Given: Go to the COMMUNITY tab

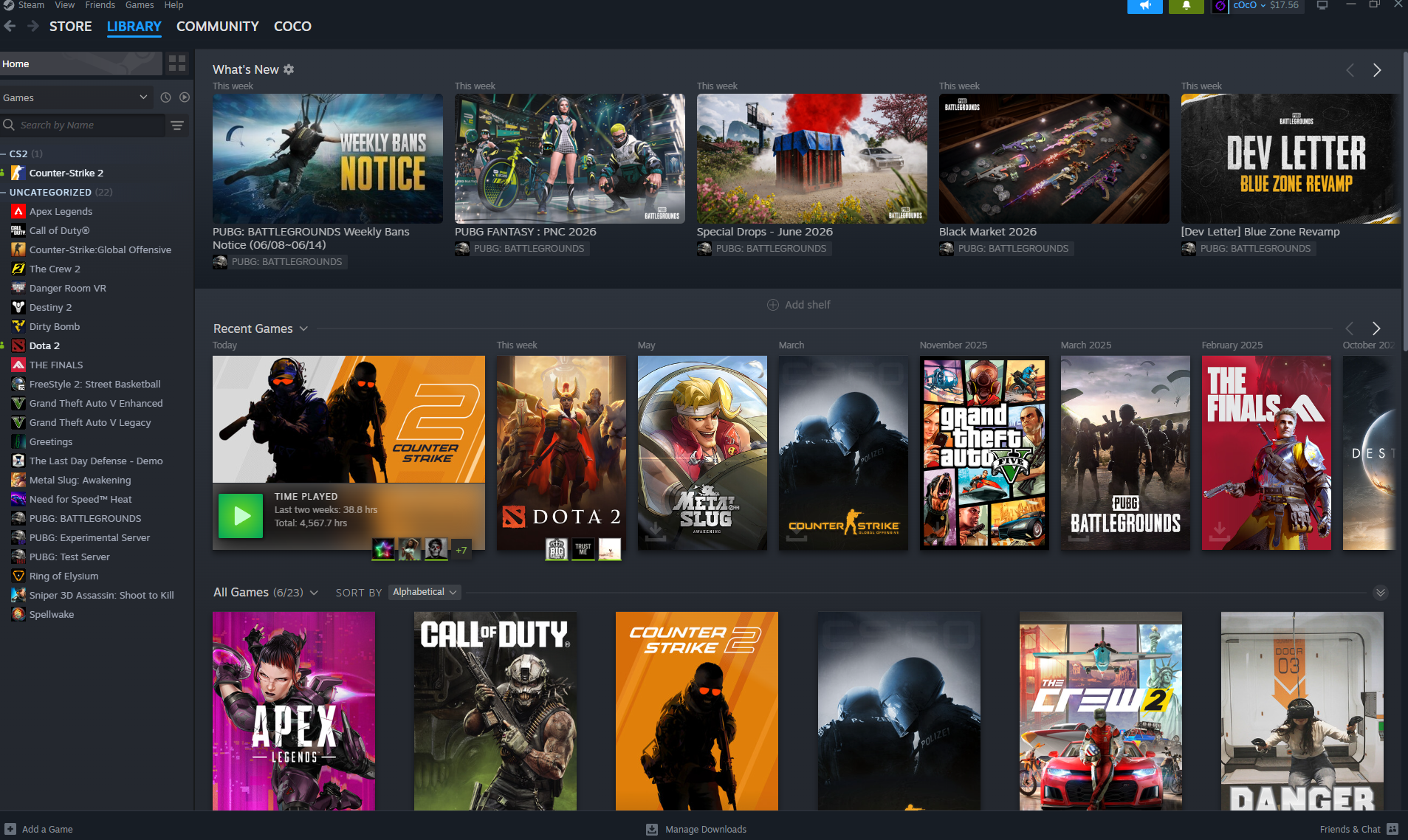Looking at the screenshot, I should point(218,27).
